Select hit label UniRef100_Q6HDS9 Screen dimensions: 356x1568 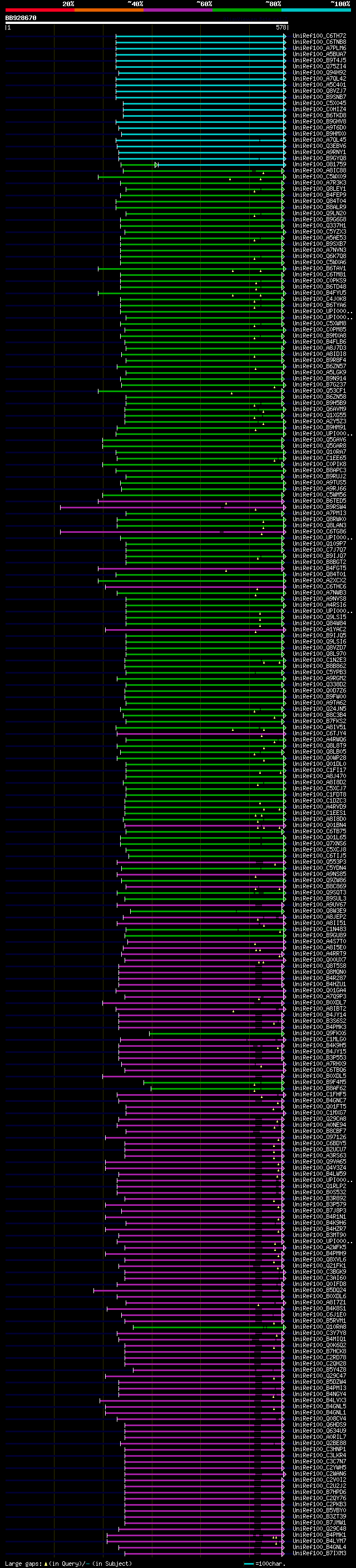(x=319, y=1424)
